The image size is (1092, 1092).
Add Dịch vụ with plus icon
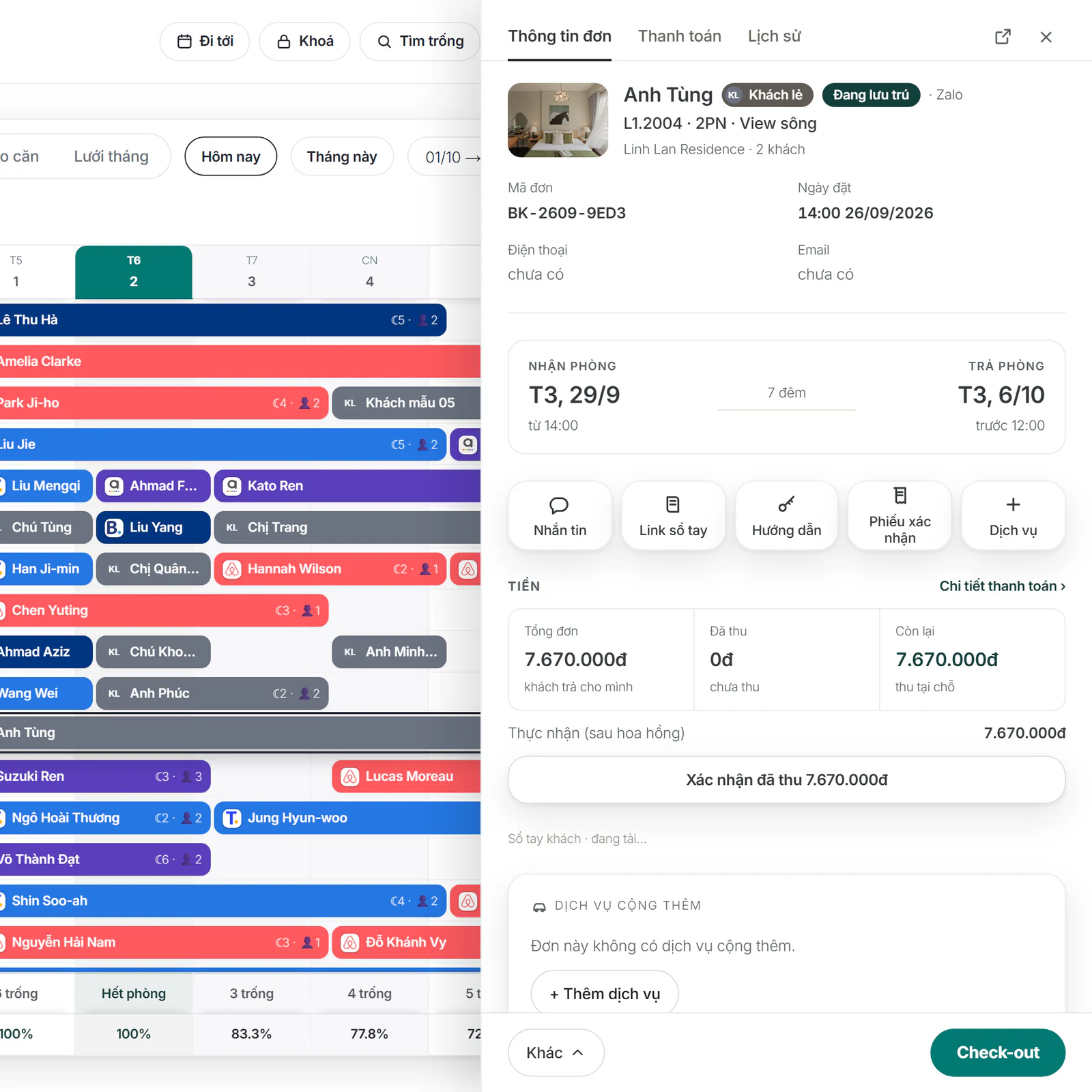1013,515
